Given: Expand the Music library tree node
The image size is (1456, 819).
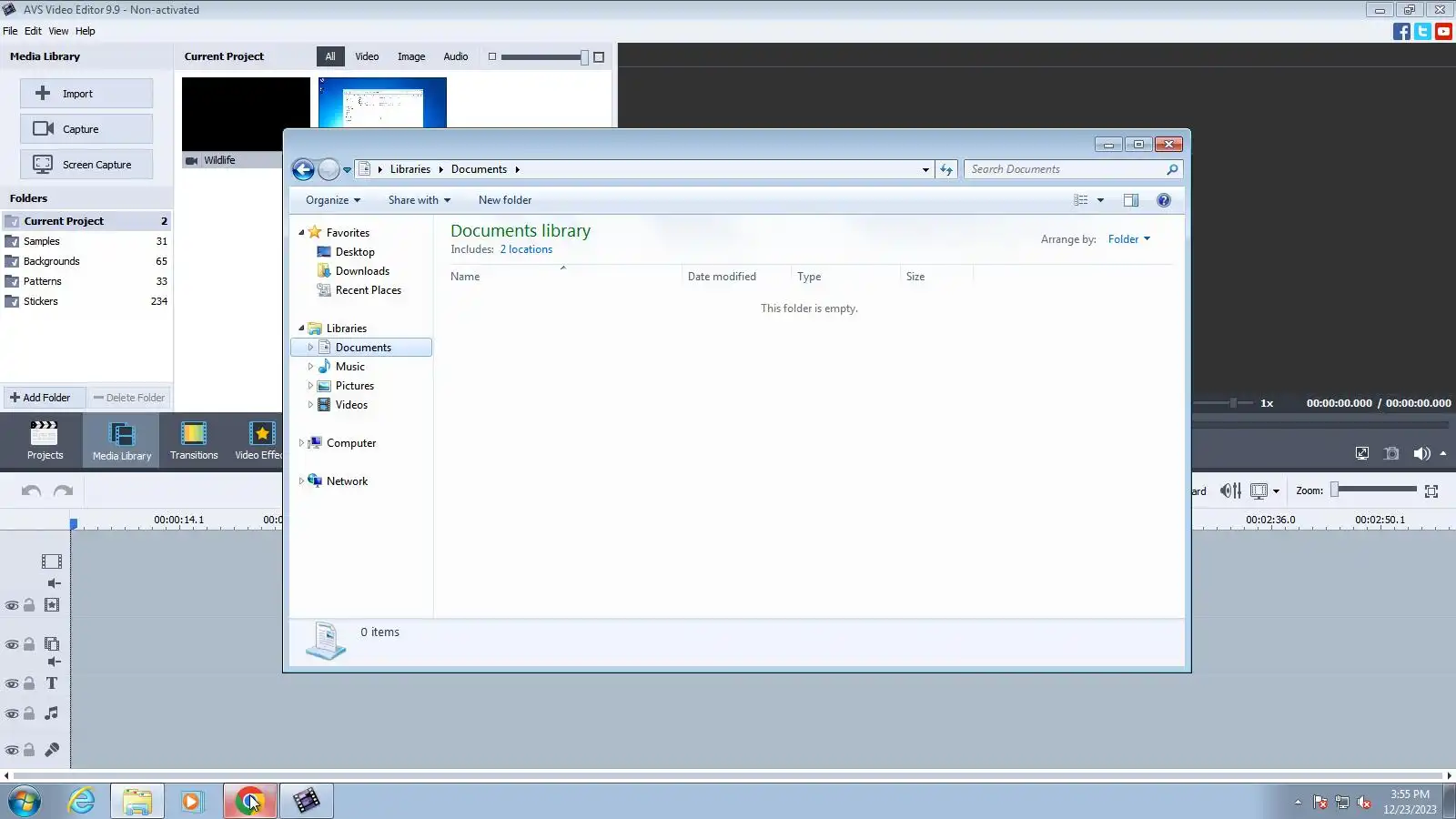Looking at the screenshot, I should 310,367.
